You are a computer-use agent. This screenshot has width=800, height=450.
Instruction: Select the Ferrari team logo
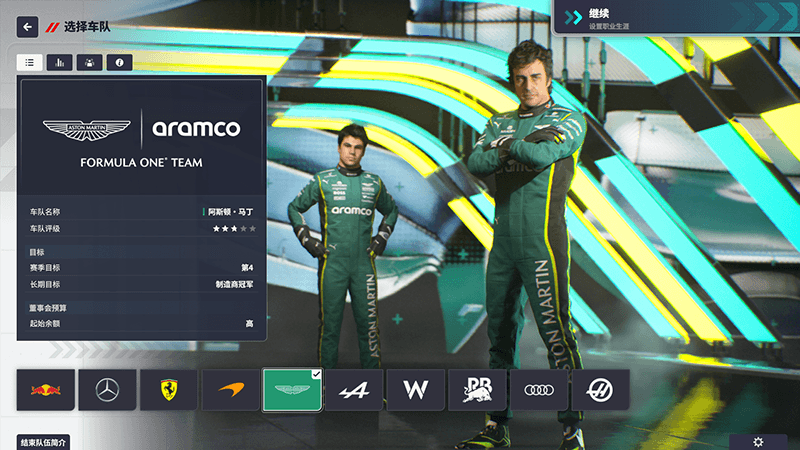coord(169,390)
